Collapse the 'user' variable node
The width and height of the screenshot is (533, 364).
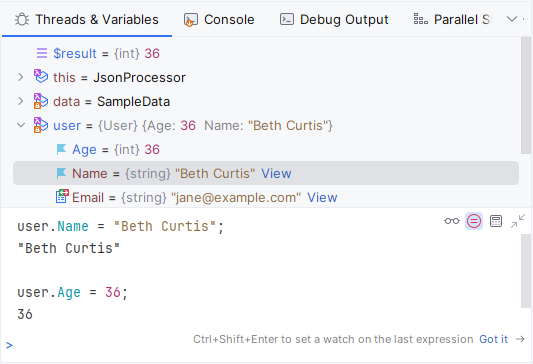point(21,125)
